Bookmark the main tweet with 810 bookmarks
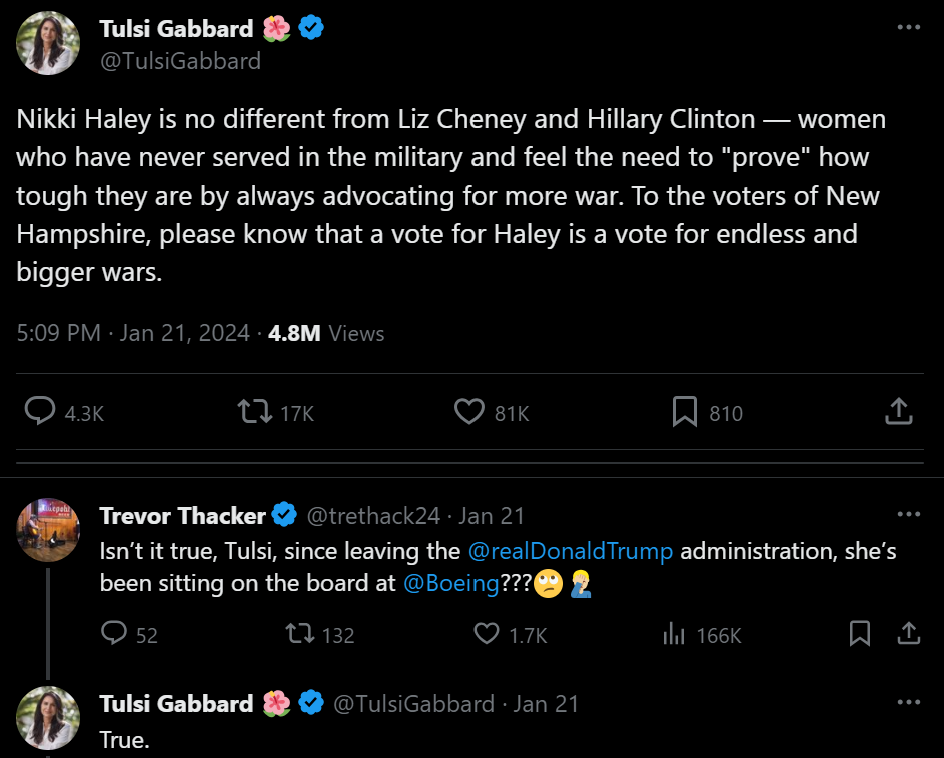Viewport: 944px width, 758px height. pos(685,412)
